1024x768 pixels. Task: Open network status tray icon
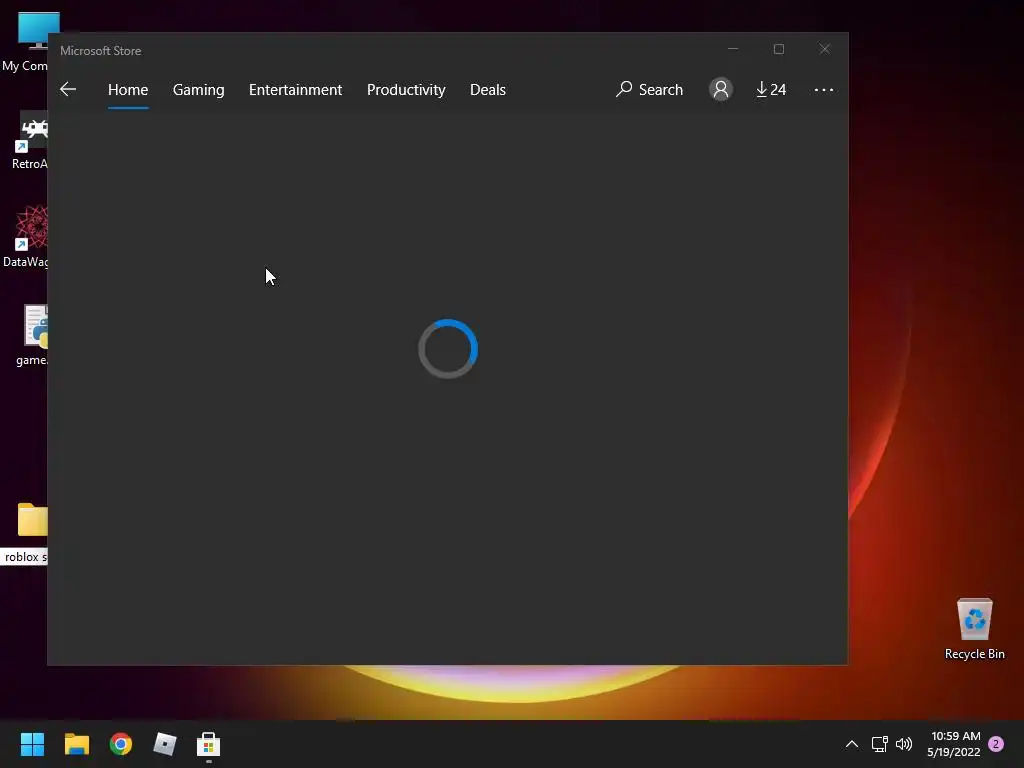coord(879,744)
